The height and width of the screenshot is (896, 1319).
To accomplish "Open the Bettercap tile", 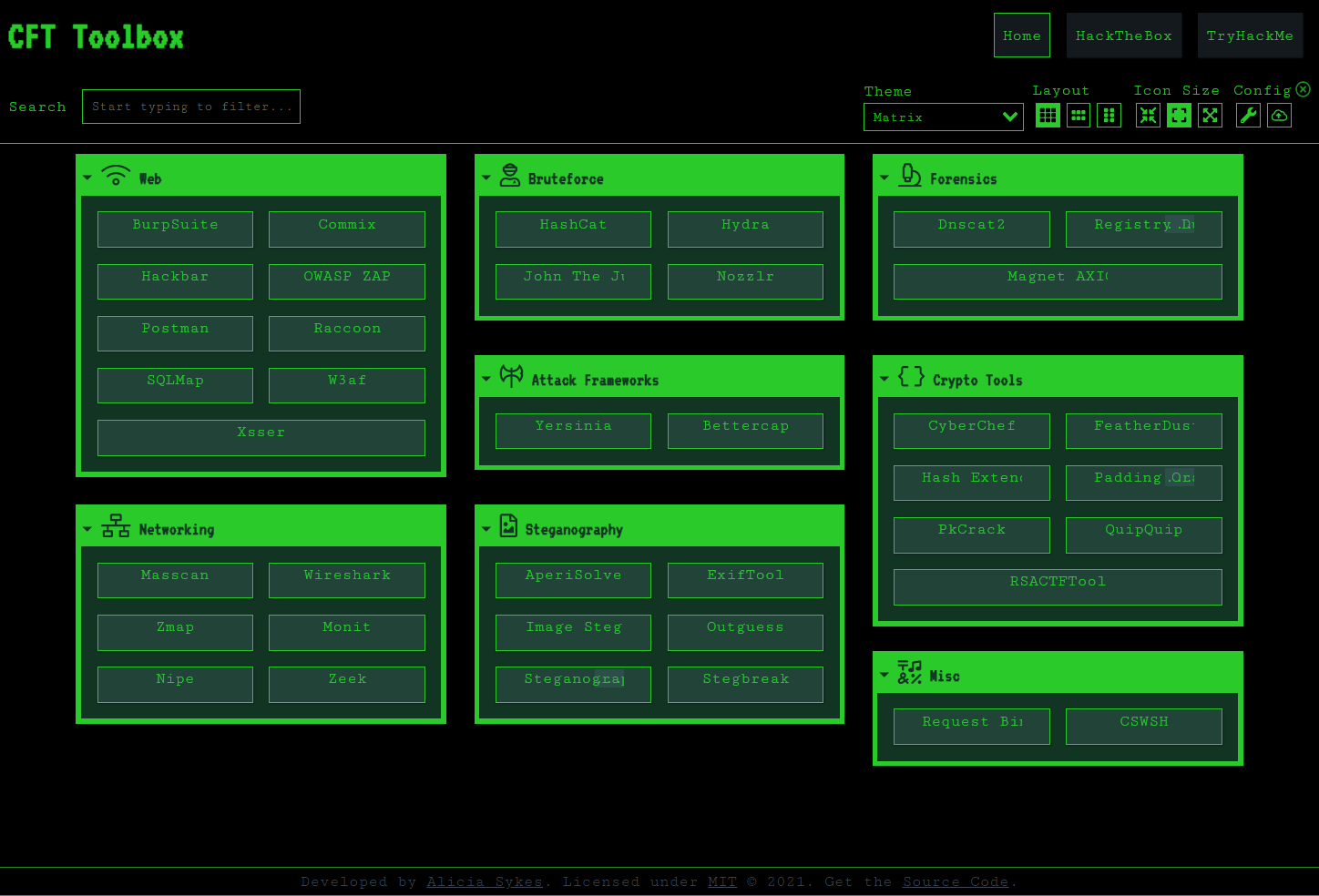I will pyautogui.click(x=745, y=431).
